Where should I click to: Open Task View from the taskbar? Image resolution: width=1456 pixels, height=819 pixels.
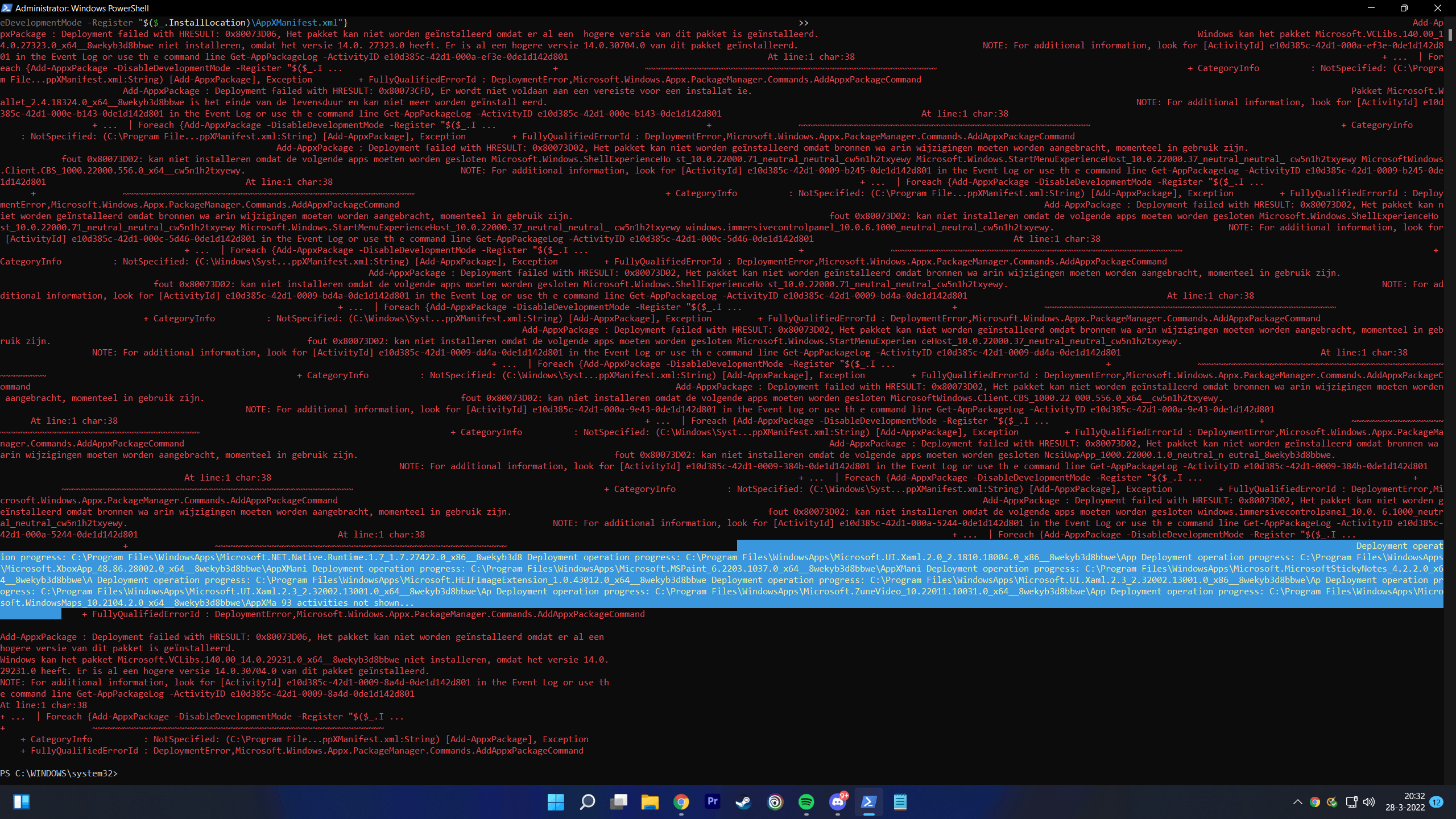pos(618,802)
